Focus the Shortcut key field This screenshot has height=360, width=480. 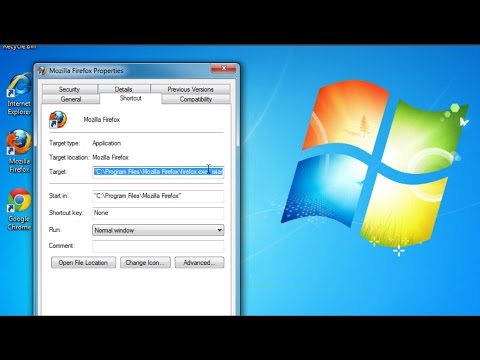[x=158, y=213]
